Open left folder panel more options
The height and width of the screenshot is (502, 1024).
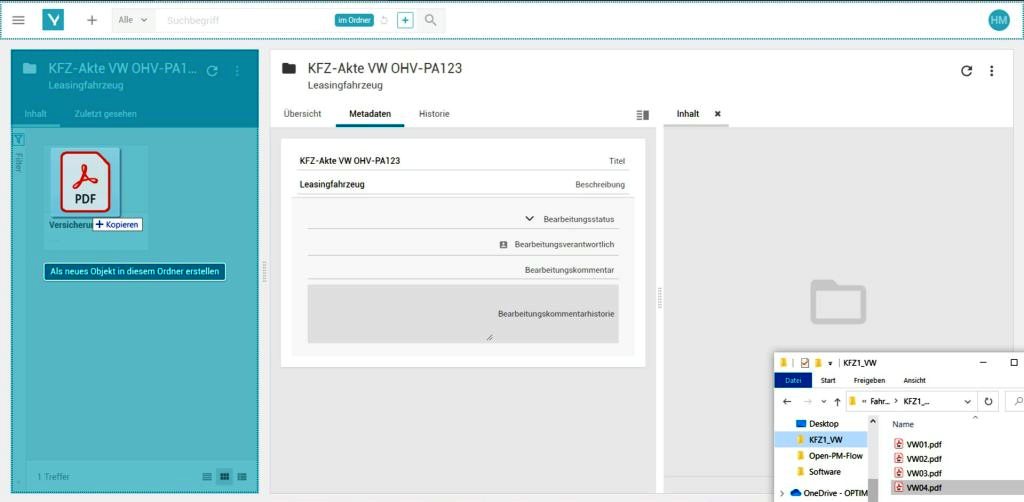tap(237, 71)
